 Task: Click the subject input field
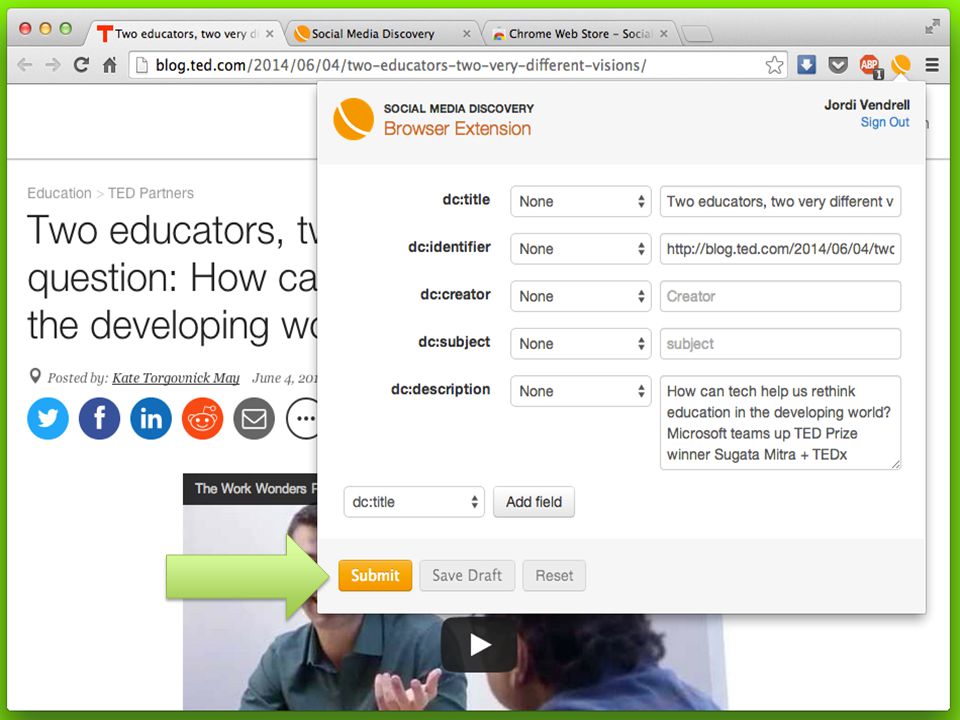[x=780, y=343]
